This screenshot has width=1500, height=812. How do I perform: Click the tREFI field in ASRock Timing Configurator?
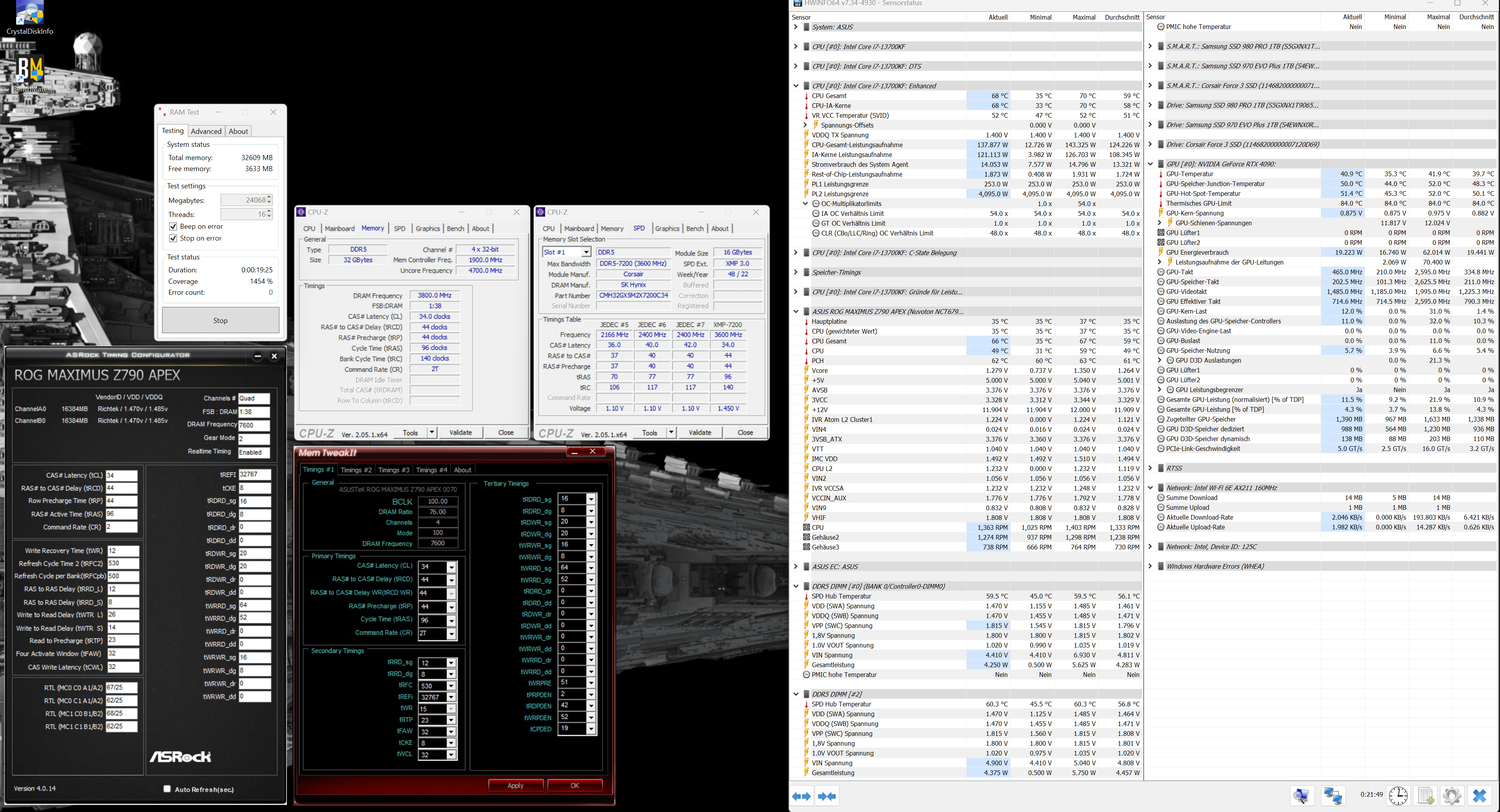254,475
